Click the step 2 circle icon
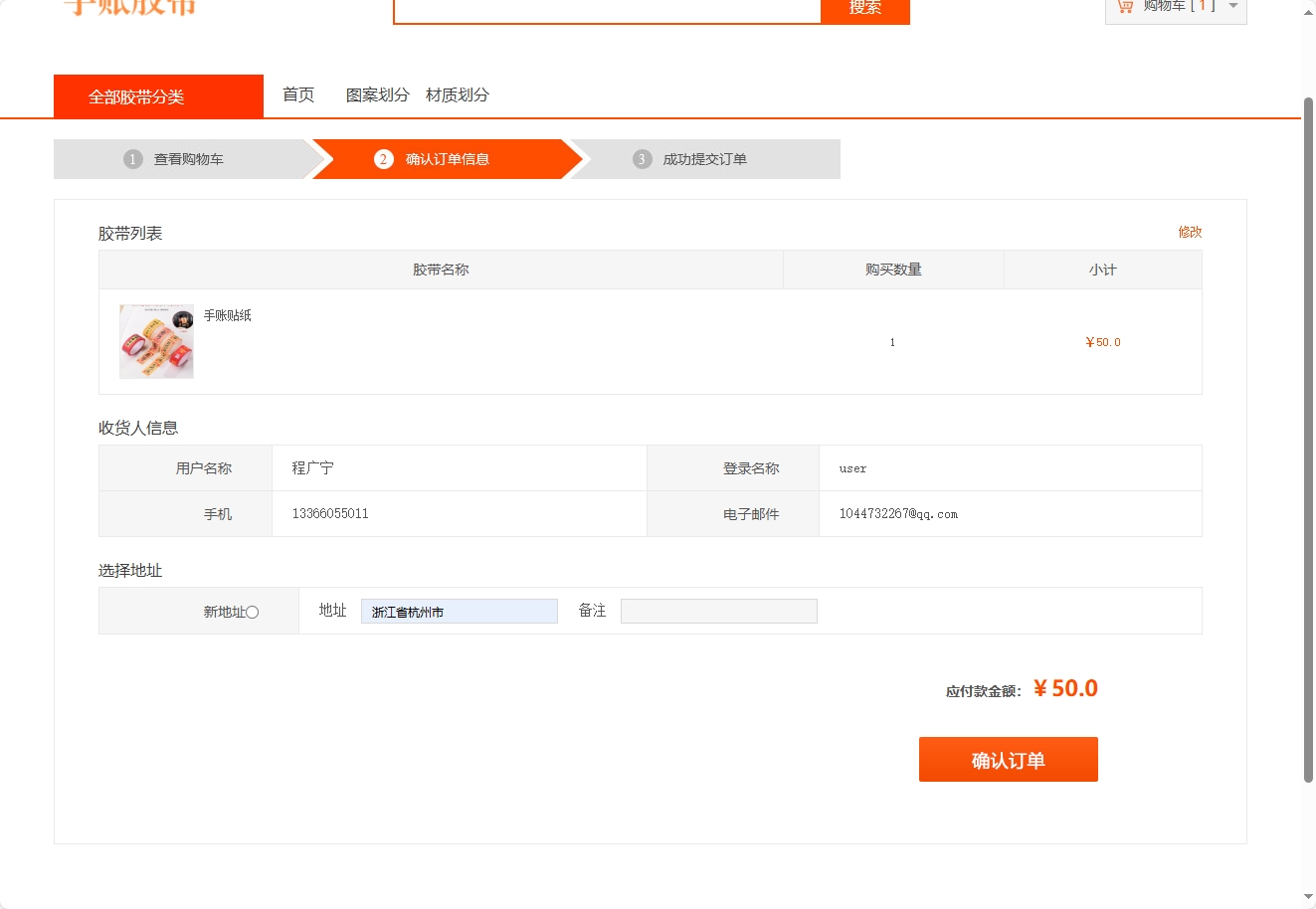 pos(384,158)
